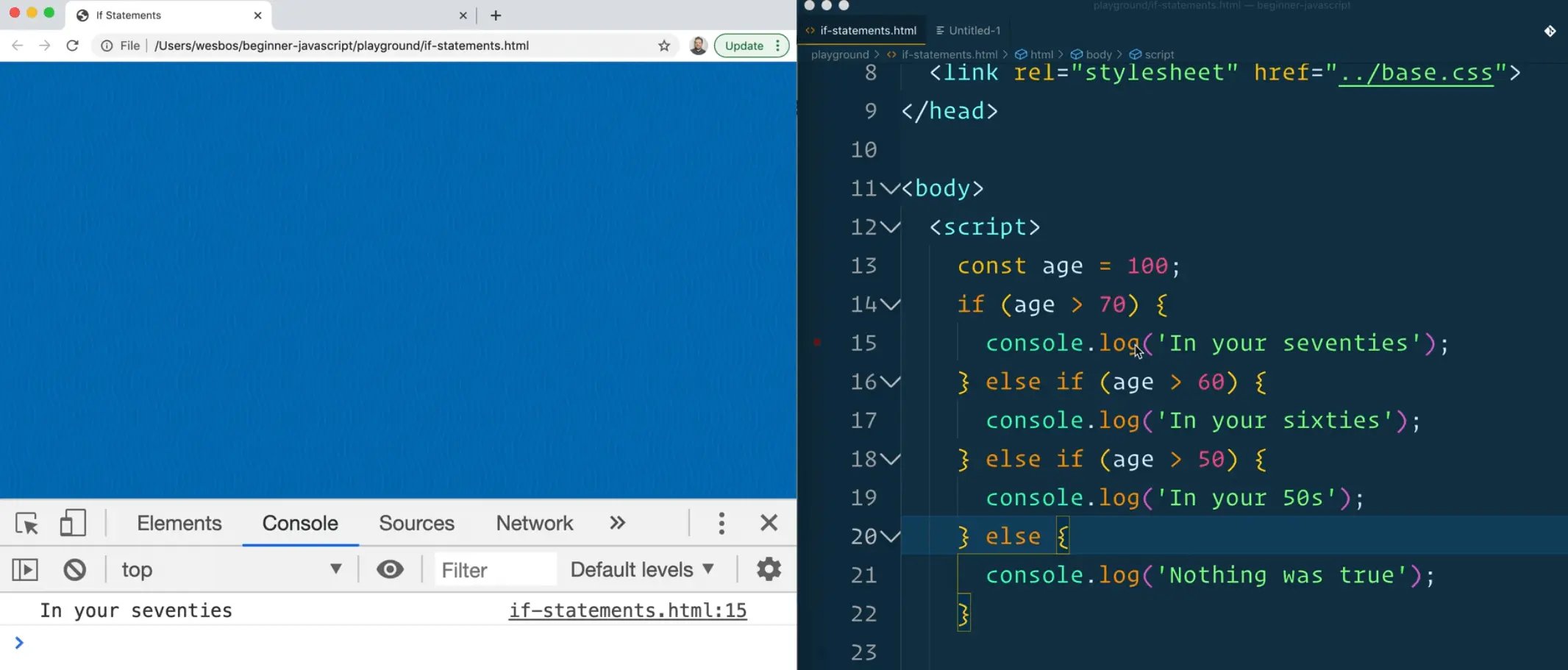The width and height of the screenshot is (1568, 670).
Task: Toggle the device toolbar icon
Action: point(72,523)
